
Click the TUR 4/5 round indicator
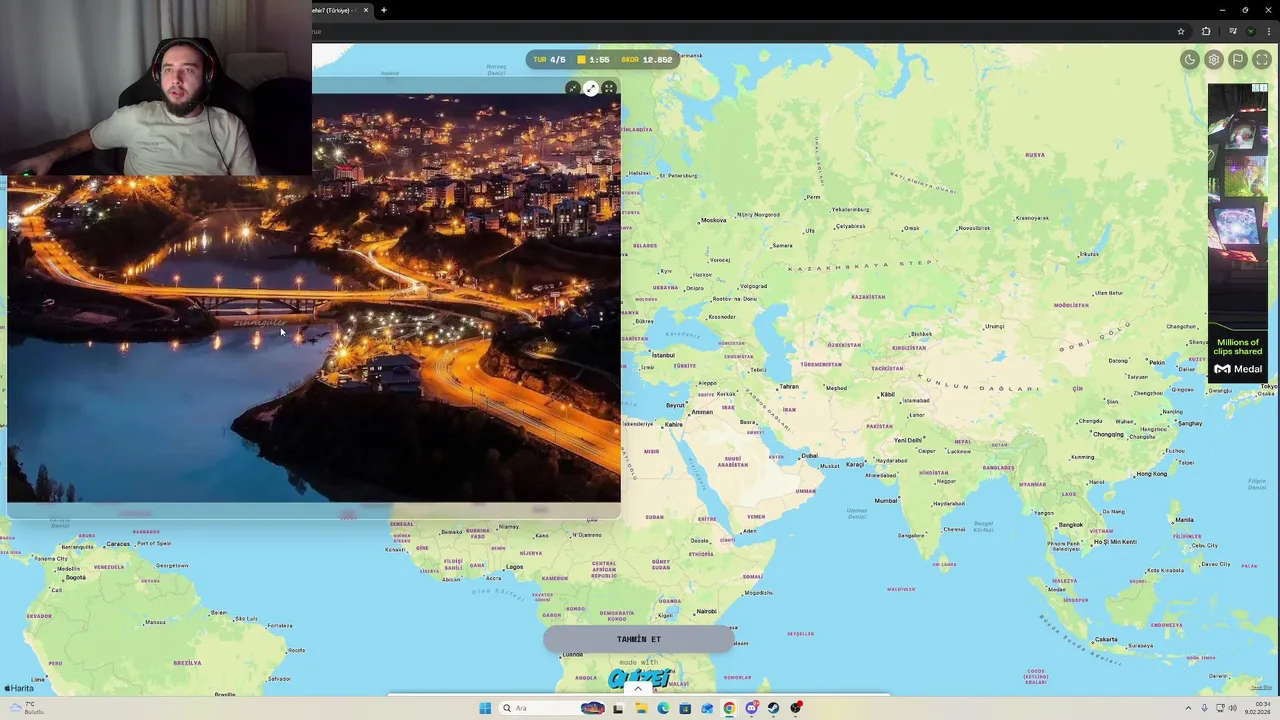(x=549, y=60)
